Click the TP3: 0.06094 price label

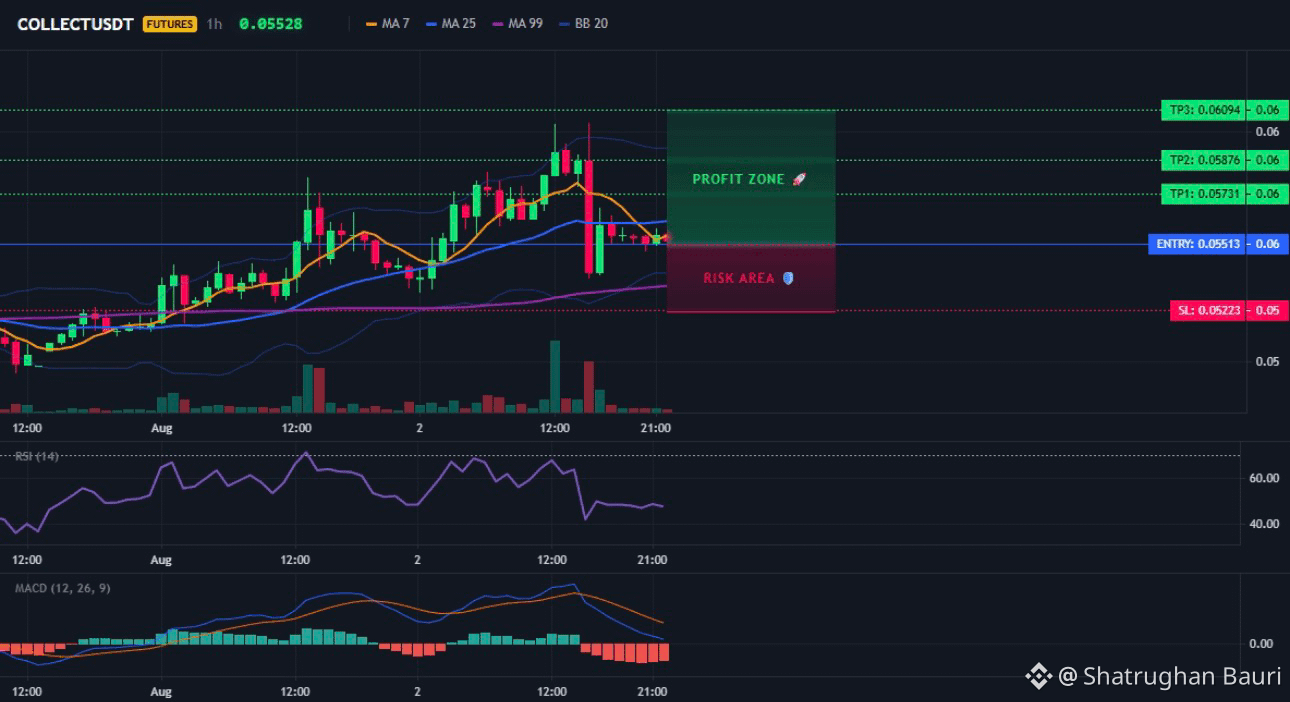pos(1204,110)
